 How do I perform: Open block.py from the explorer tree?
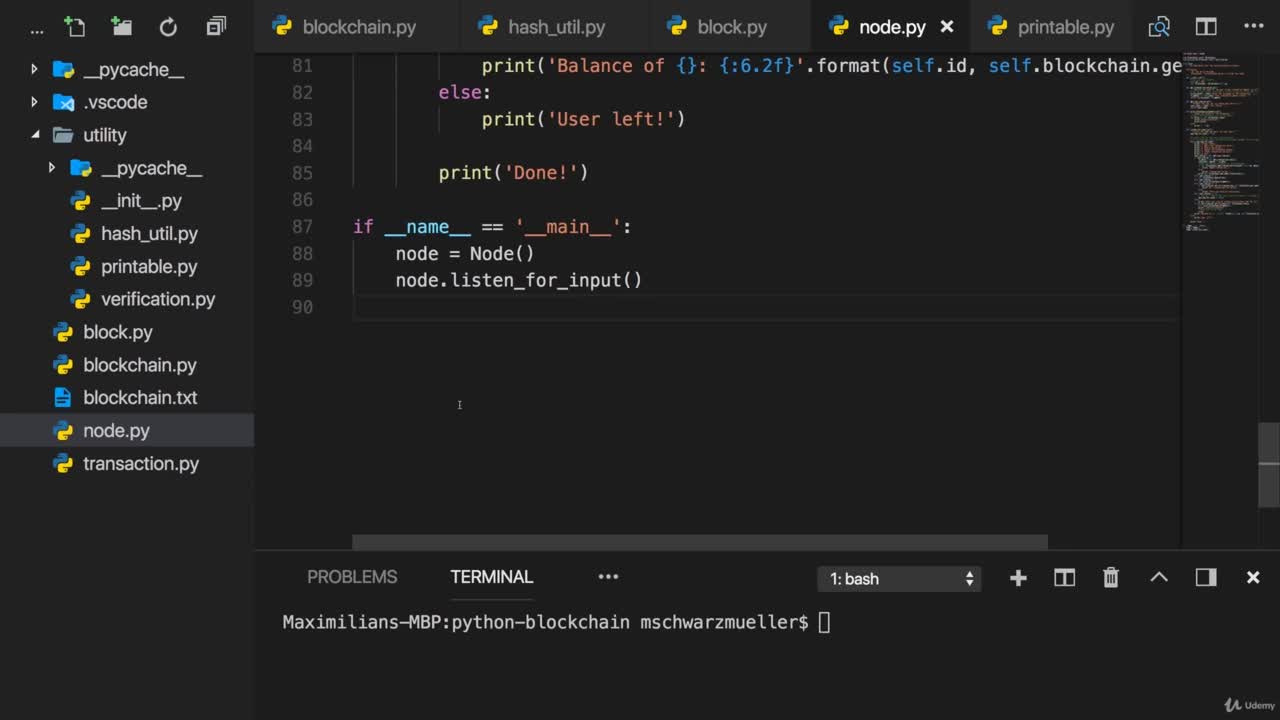pos(118,332)
